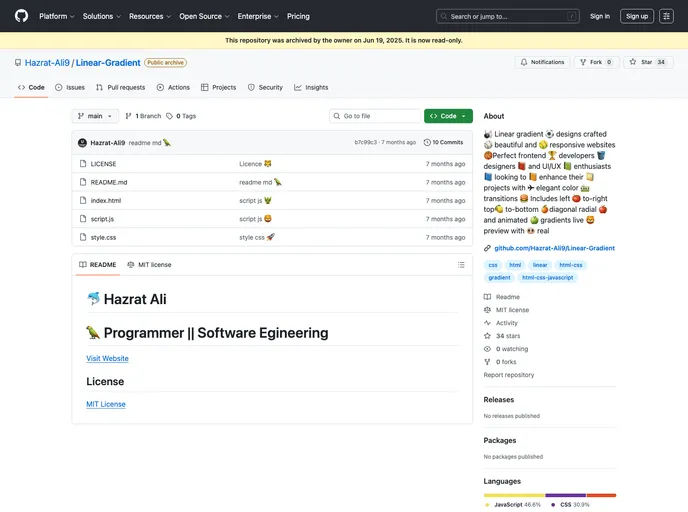The width and height of the screenshot is (688, 512).
Task: Open the Insights tab
Action: (x=311, y=87)
